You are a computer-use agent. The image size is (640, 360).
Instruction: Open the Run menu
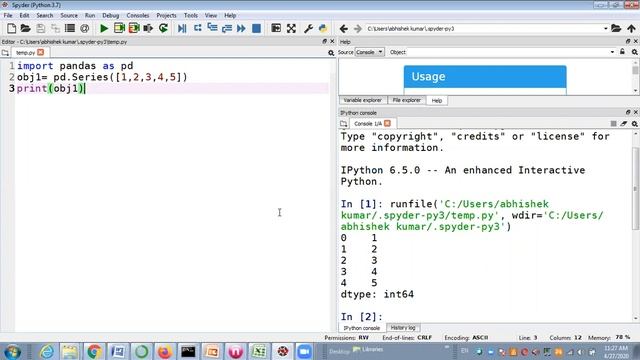(90, 16)
